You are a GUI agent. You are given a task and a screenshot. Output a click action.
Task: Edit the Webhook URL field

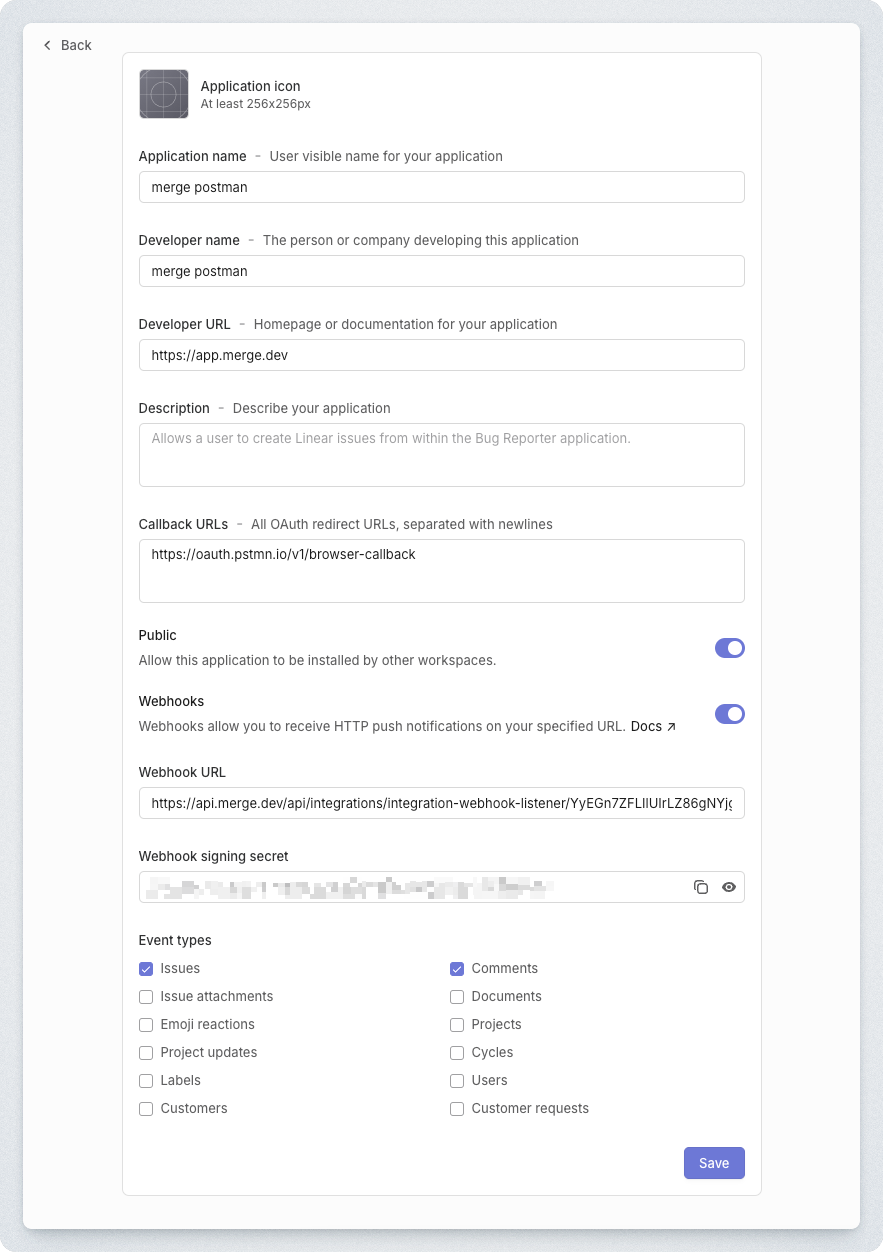[441, 803]
